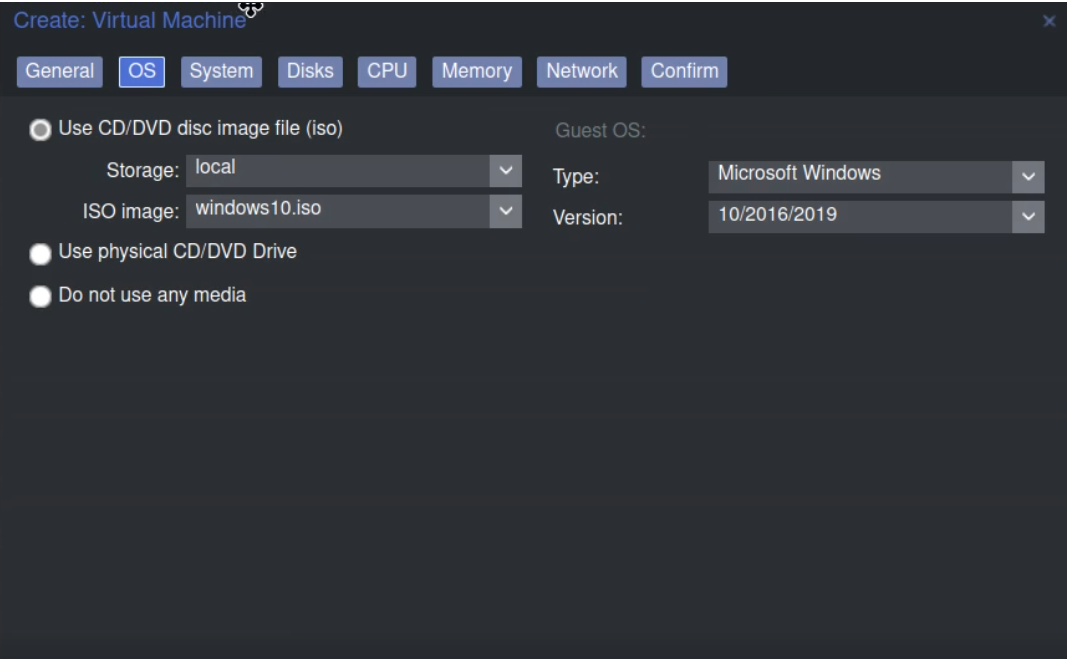Image resolution: width=1067 pixels, height=659 pixels.
Task: Open the System tab
Action: coord(221,71)
